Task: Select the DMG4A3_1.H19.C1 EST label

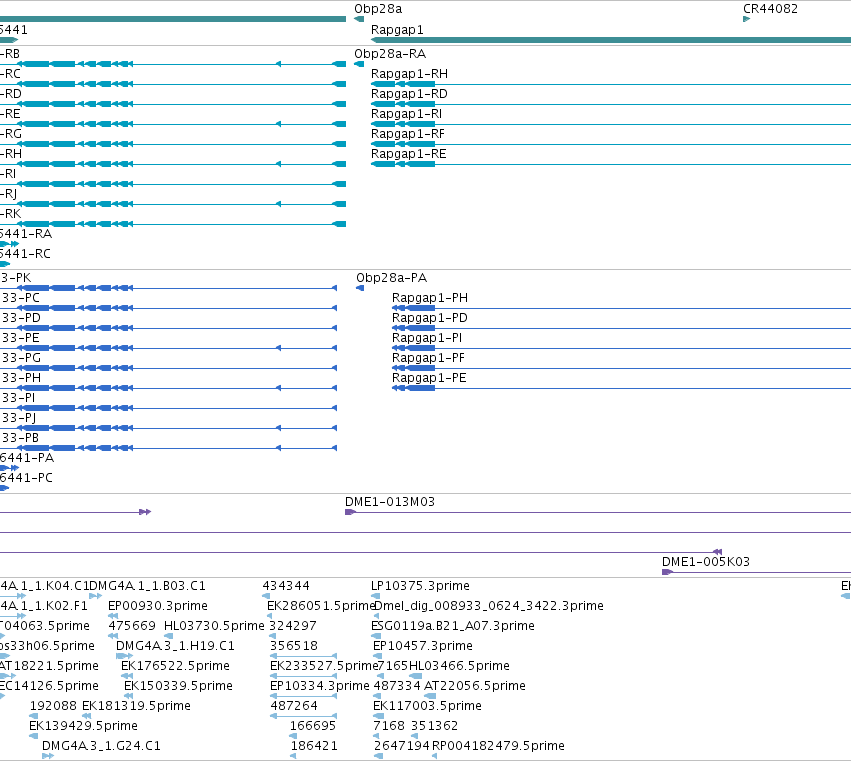Action: [x=175, y=646]
